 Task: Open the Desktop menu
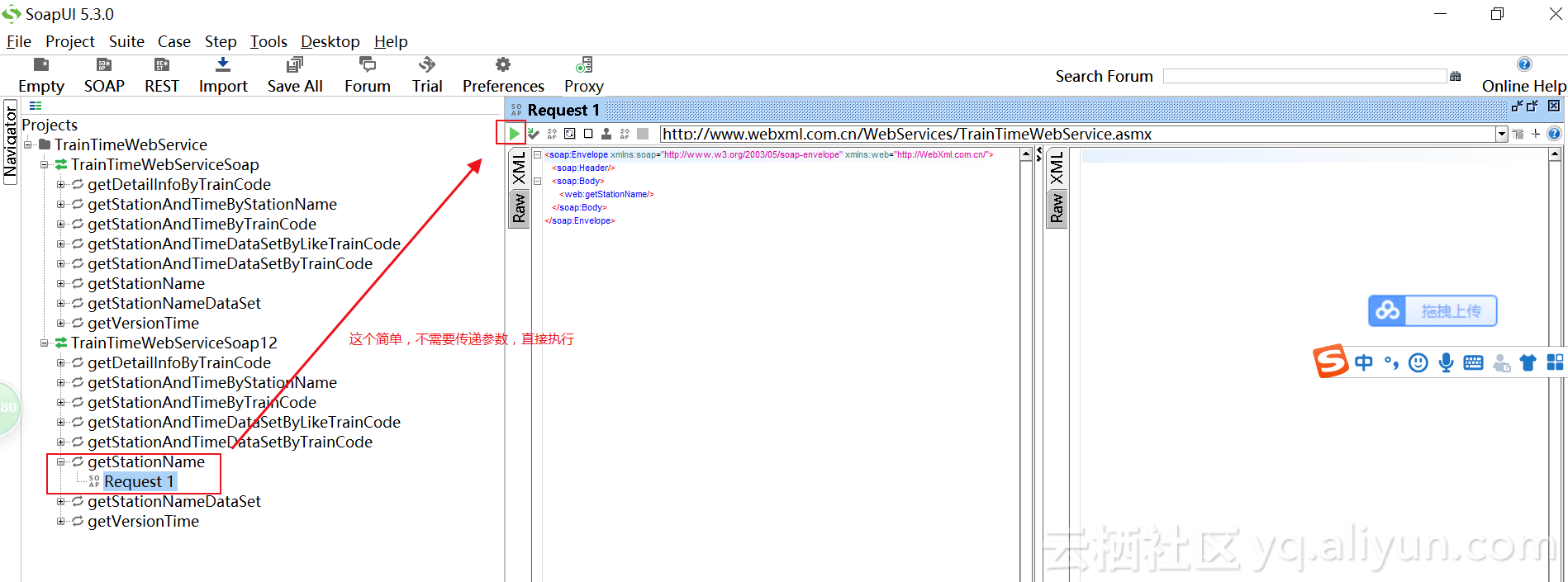[330, 41]
